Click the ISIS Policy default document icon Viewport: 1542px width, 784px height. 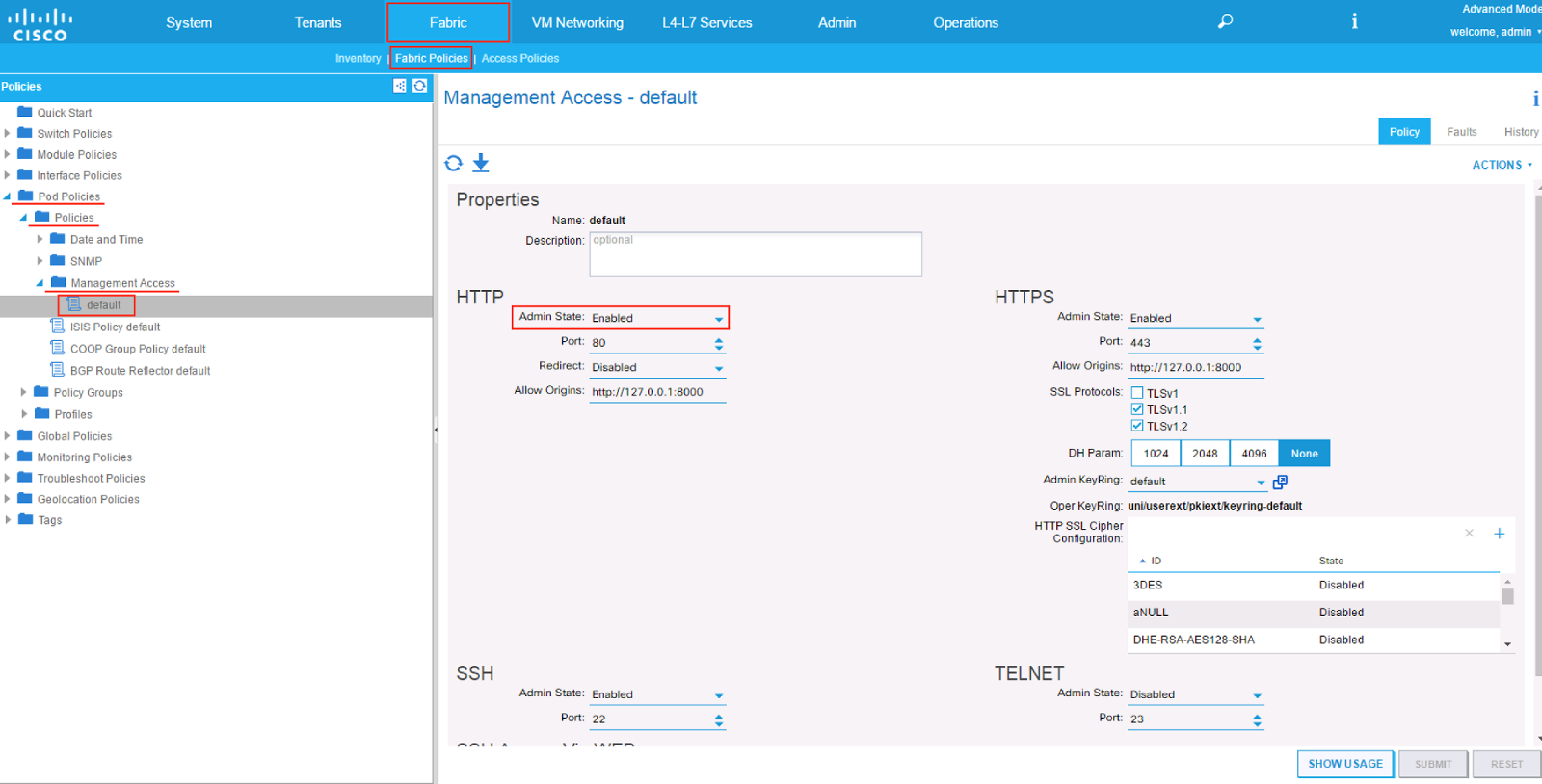pyautogui.click(x=58, y=327)
